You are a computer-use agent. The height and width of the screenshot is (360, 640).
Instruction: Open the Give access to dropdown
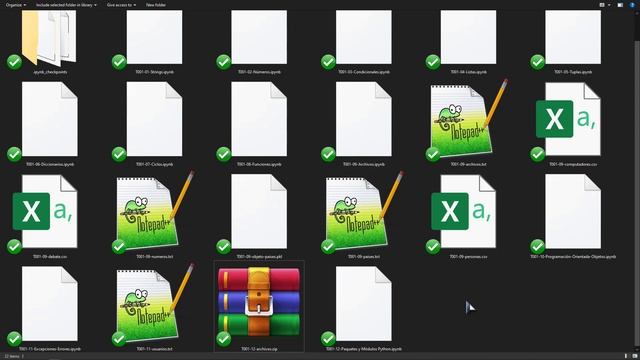point(121,5)
